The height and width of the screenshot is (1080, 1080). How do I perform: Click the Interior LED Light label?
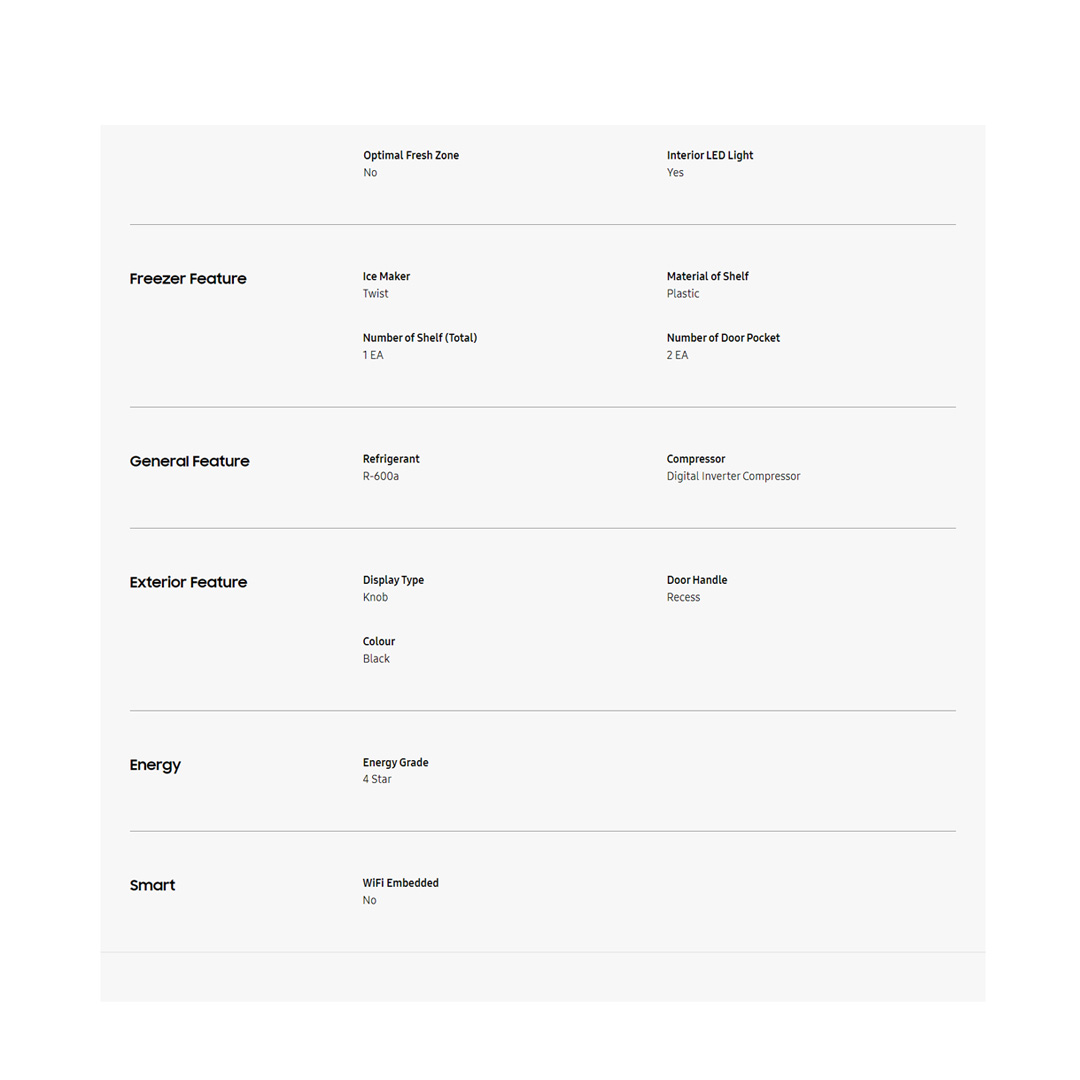[x=710, y=155]
